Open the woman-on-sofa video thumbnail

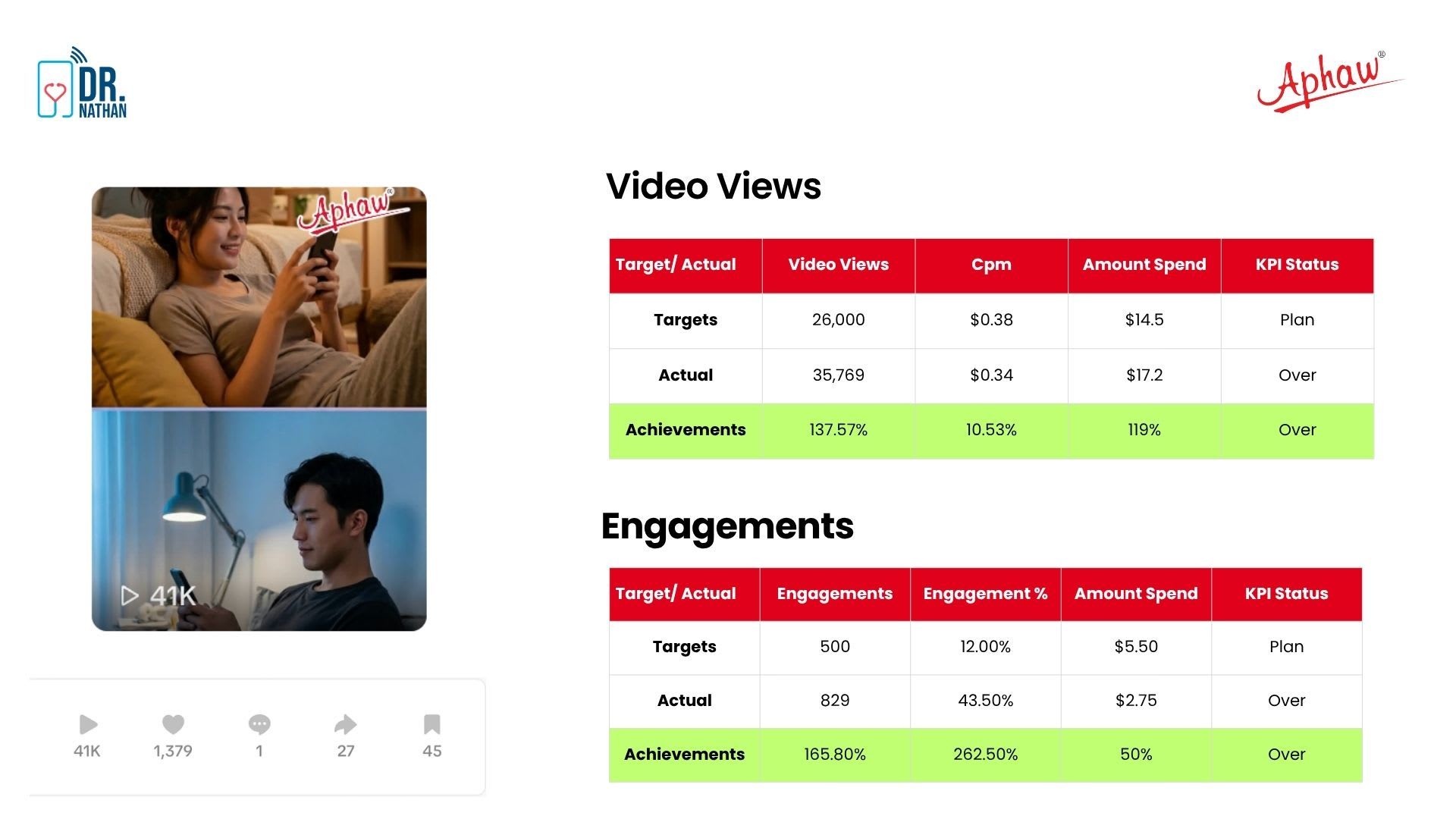point(259,297)
